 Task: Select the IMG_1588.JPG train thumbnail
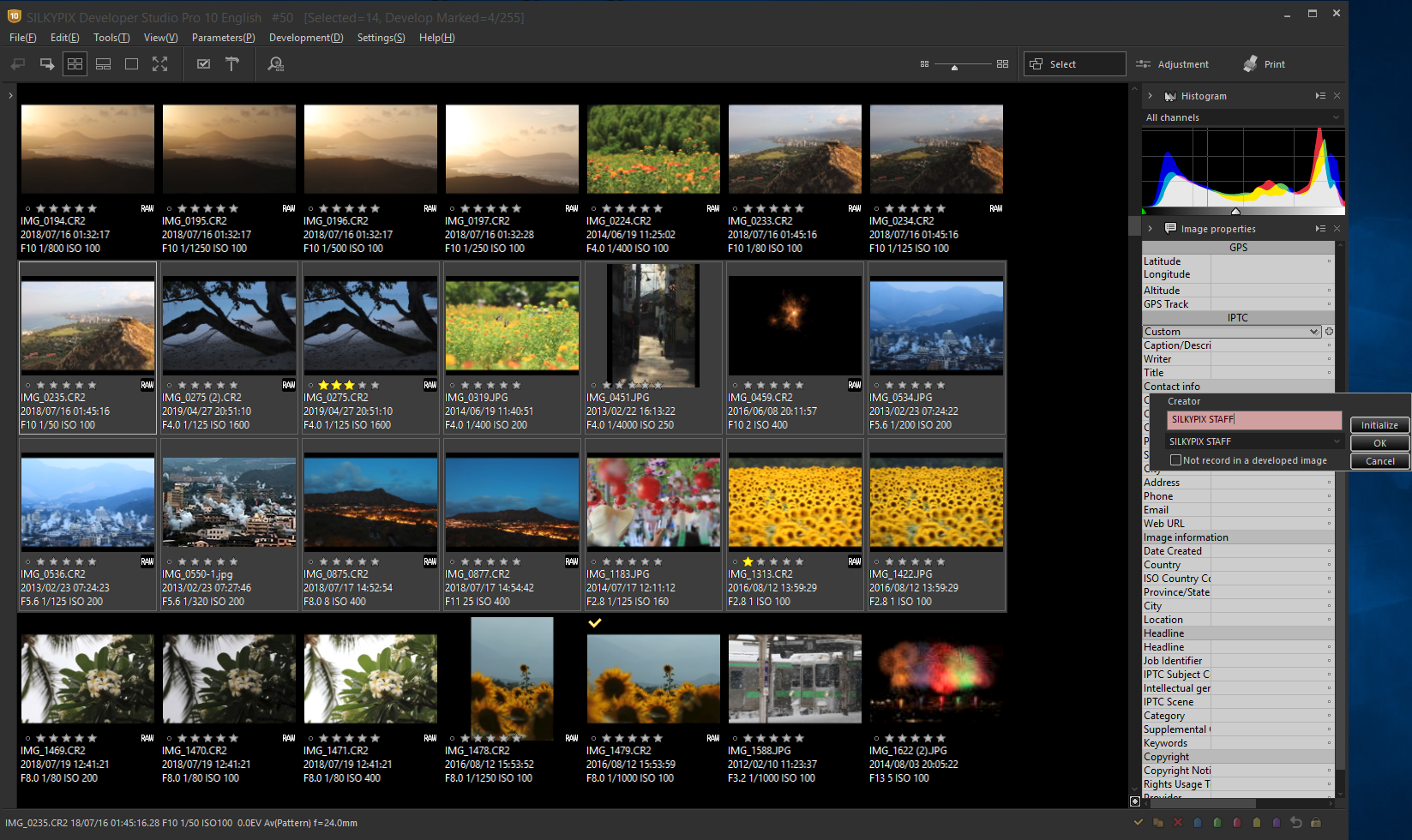795,679
